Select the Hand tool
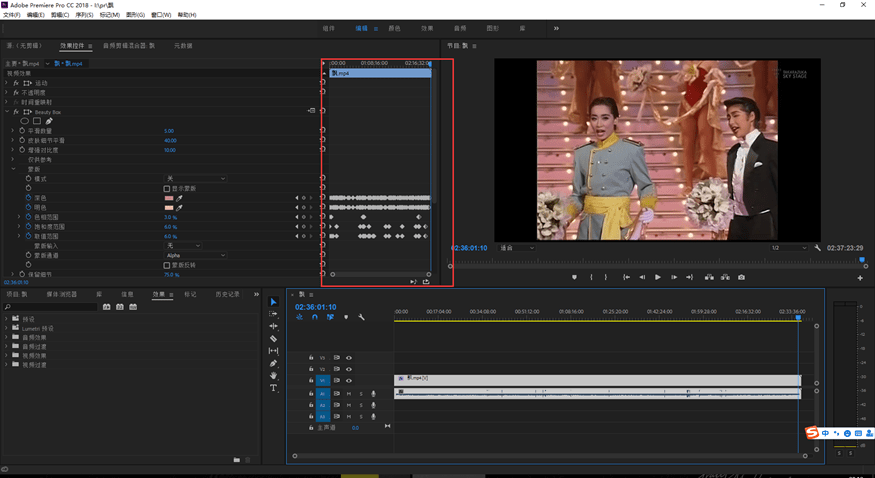 click(273, 376)
